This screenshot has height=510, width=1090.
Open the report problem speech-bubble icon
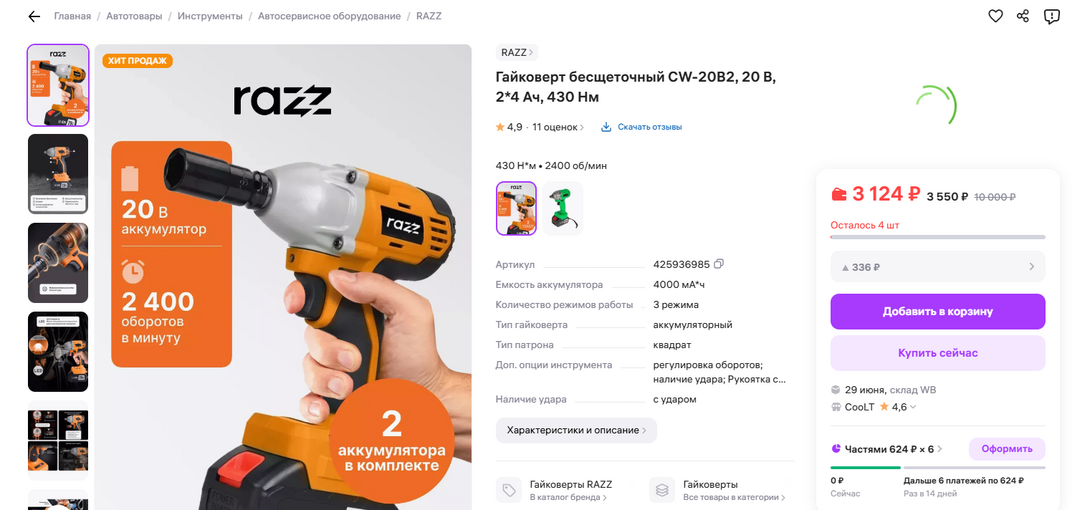1052,16
